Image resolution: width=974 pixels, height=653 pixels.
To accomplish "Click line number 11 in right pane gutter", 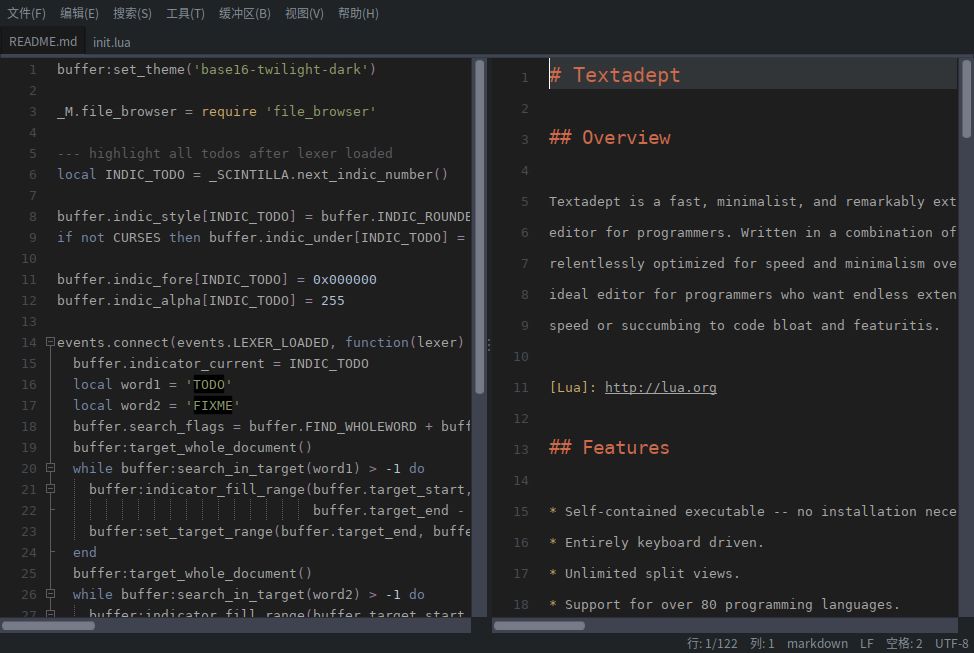I will 521,387.
